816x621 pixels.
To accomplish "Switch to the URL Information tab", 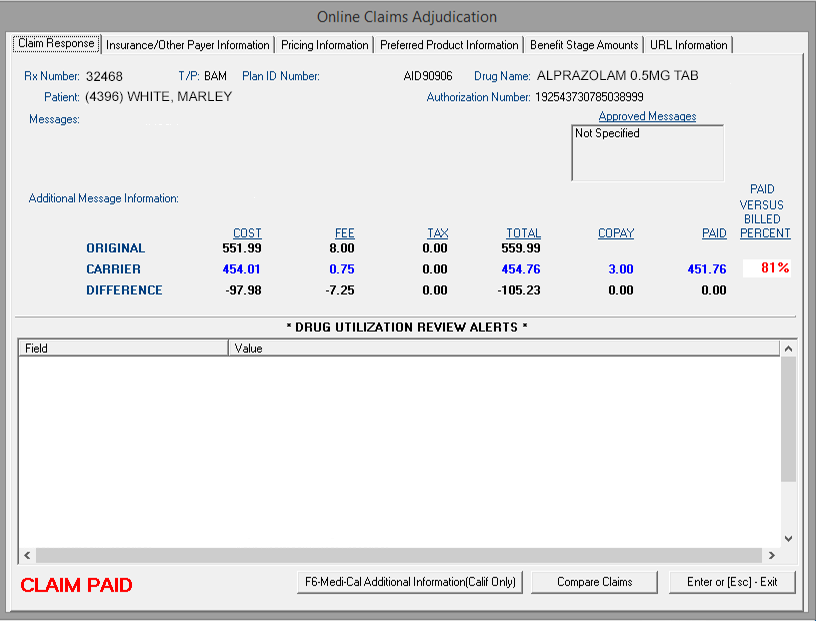I will click(x=688, y=45).
